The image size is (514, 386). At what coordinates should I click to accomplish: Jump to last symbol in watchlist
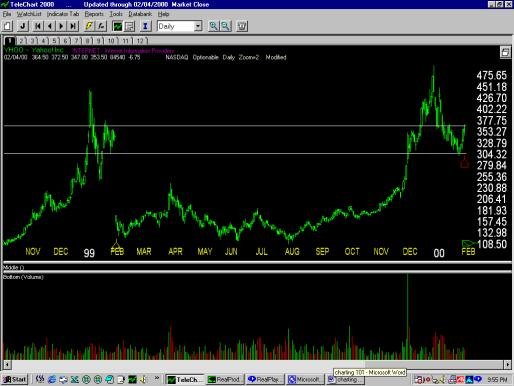(73, 26)
